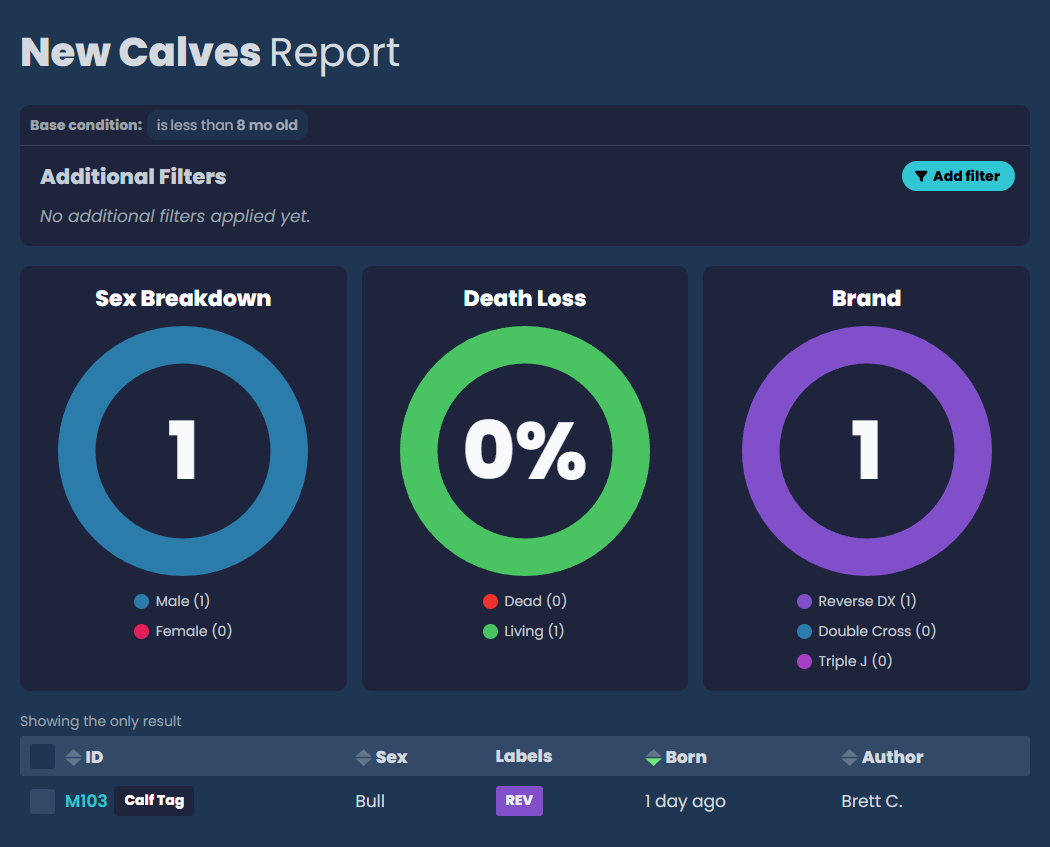This screenshot has height=847, width=1050.
Task: Sort table by Author column arrows
Action: point(849,757)
